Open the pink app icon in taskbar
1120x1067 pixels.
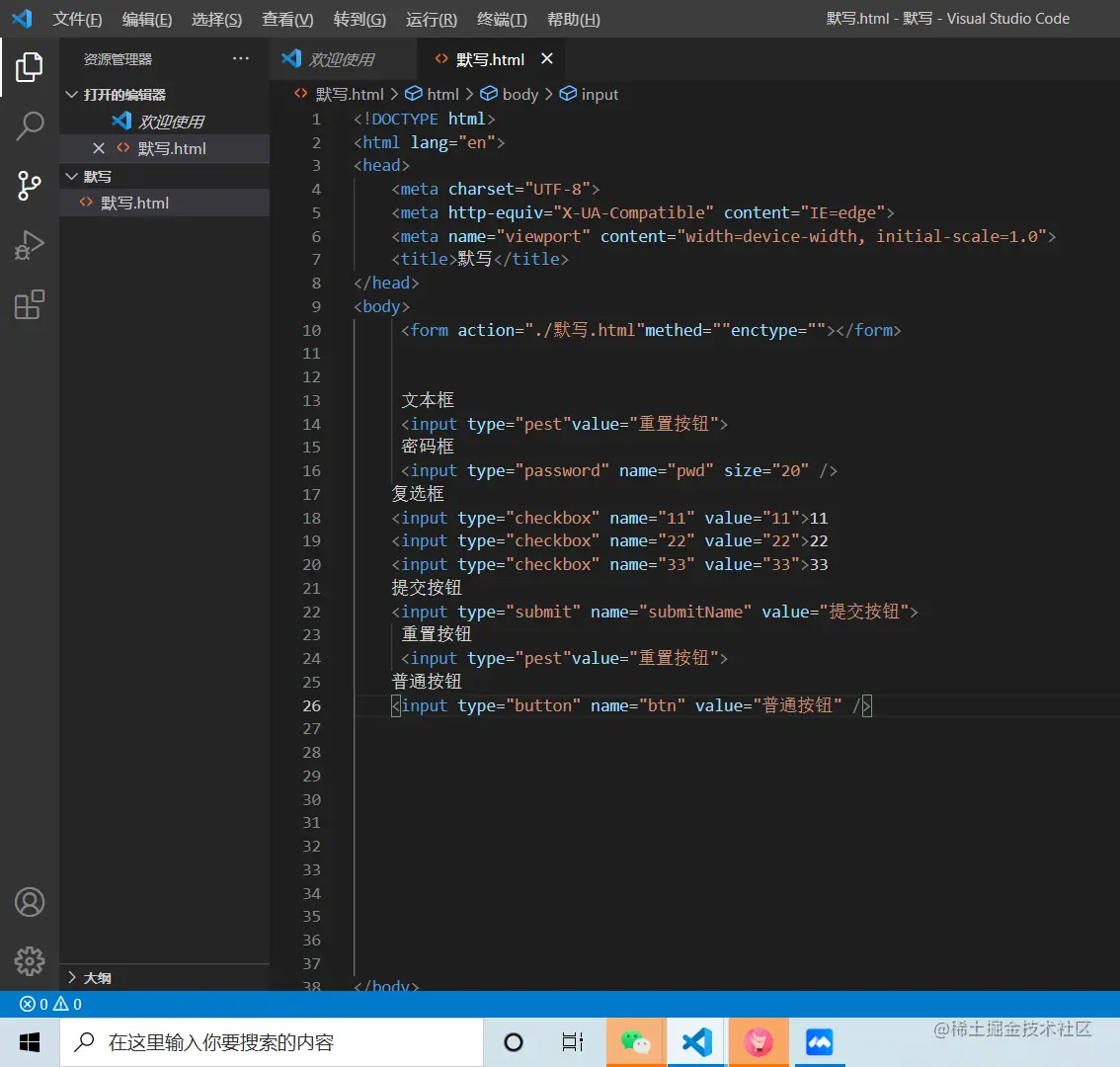759,1042
